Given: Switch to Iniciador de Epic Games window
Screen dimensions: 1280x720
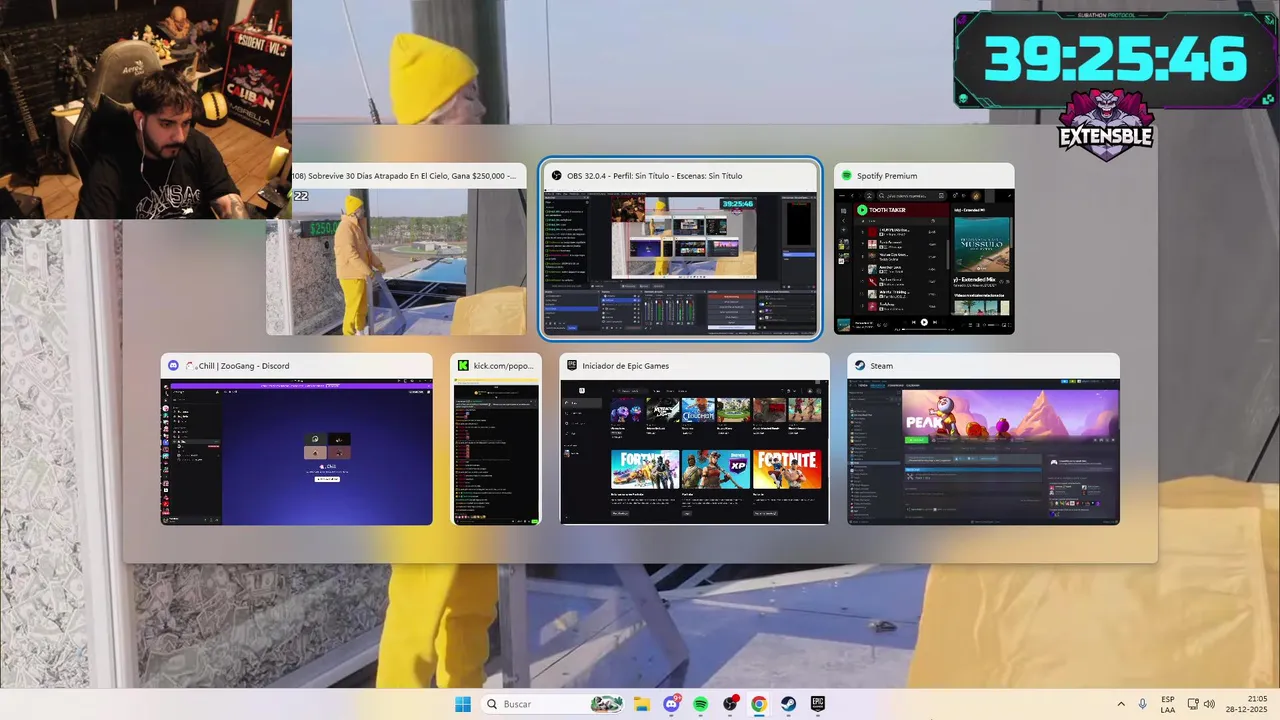Looking at the screenshot, I should coord(694,439).
